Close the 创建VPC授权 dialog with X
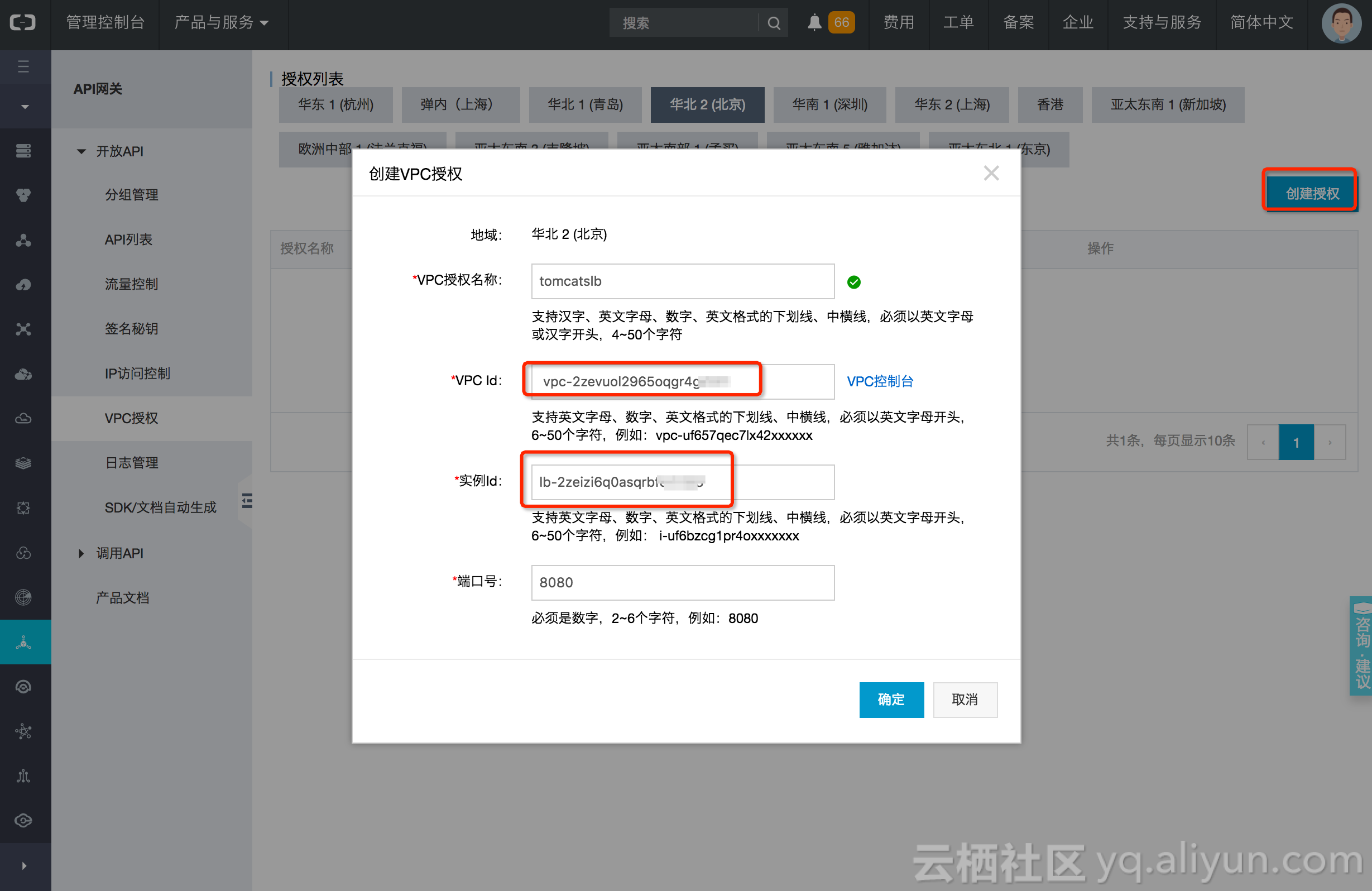The width and height of the screenshot is (1372, 891). pos(991,173)
